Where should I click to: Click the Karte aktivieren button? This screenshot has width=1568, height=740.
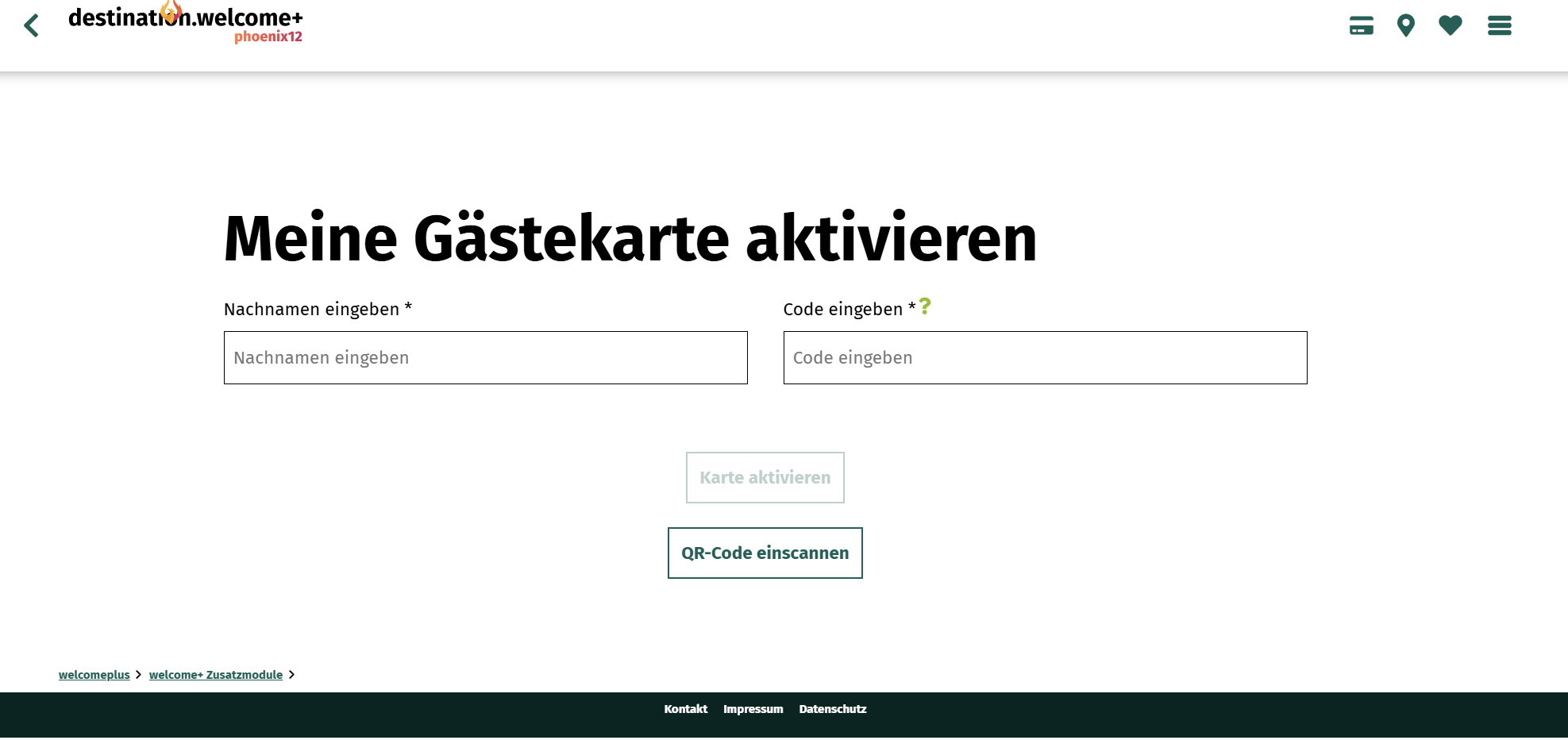765,478
